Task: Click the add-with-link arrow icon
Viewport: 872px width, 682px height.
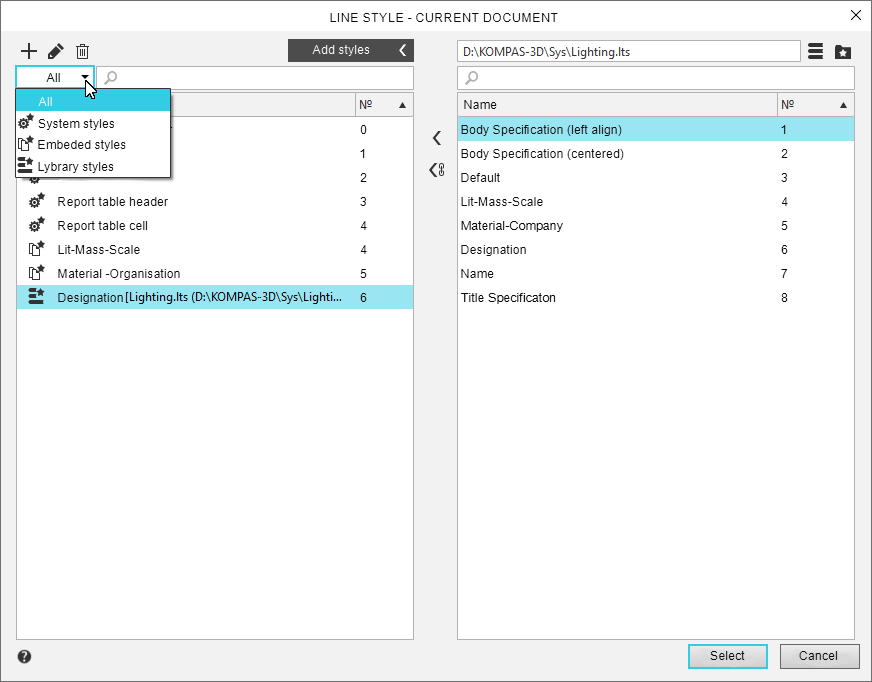Action: [x=436, y=170]
